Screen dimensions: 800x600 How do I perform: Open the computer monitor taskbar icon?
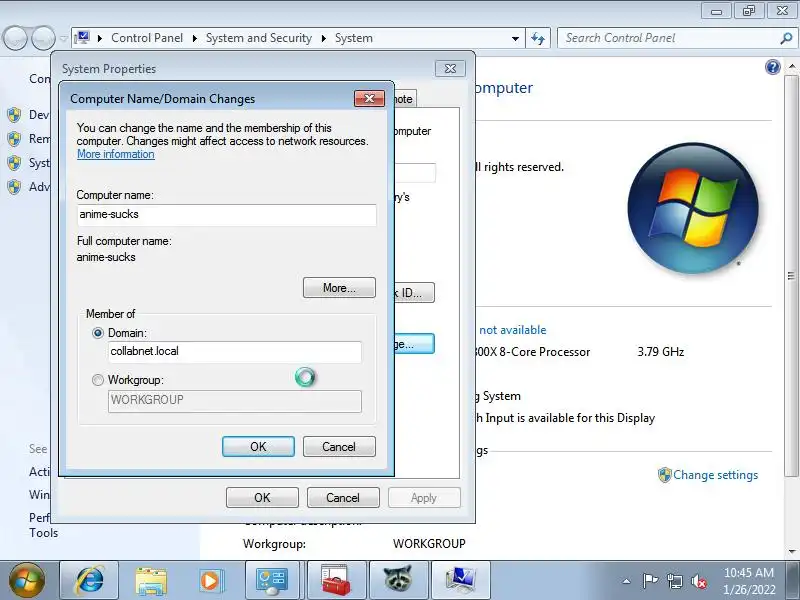coord(461,580)
